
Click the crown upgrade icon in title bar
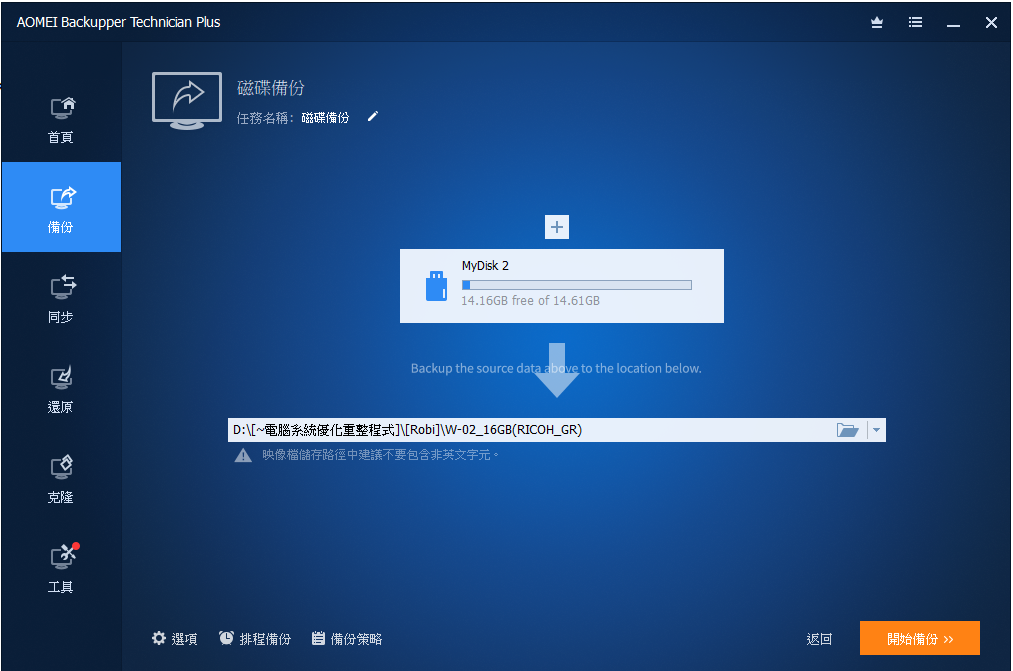(877, 23)
